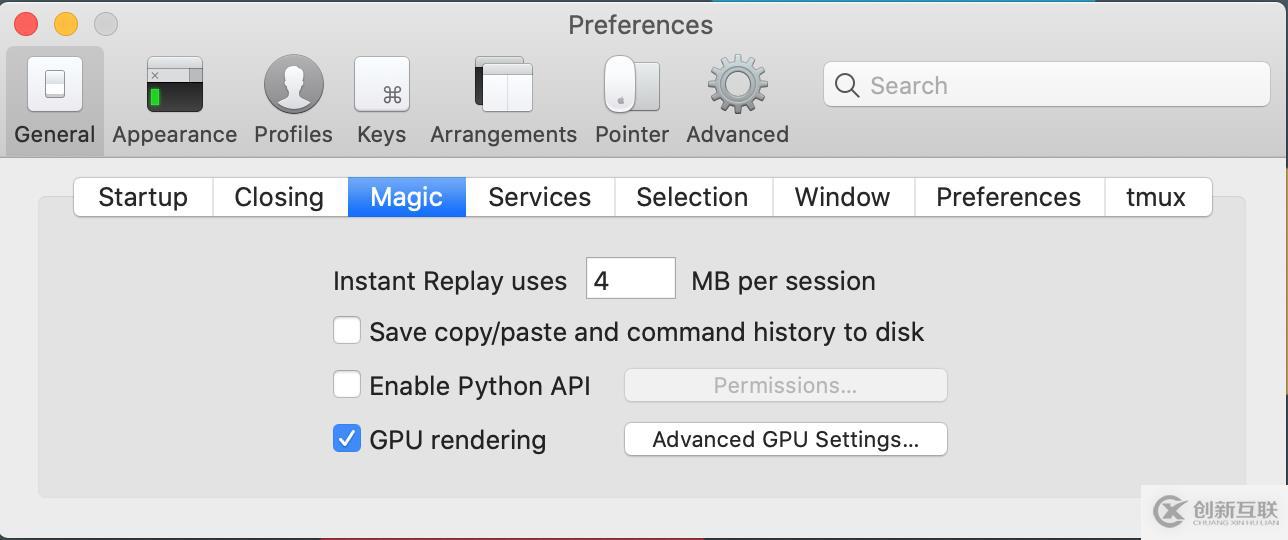Viewport: 1288px width, 540px height.
Task: Select the tmux tab
Action: 1156,197
